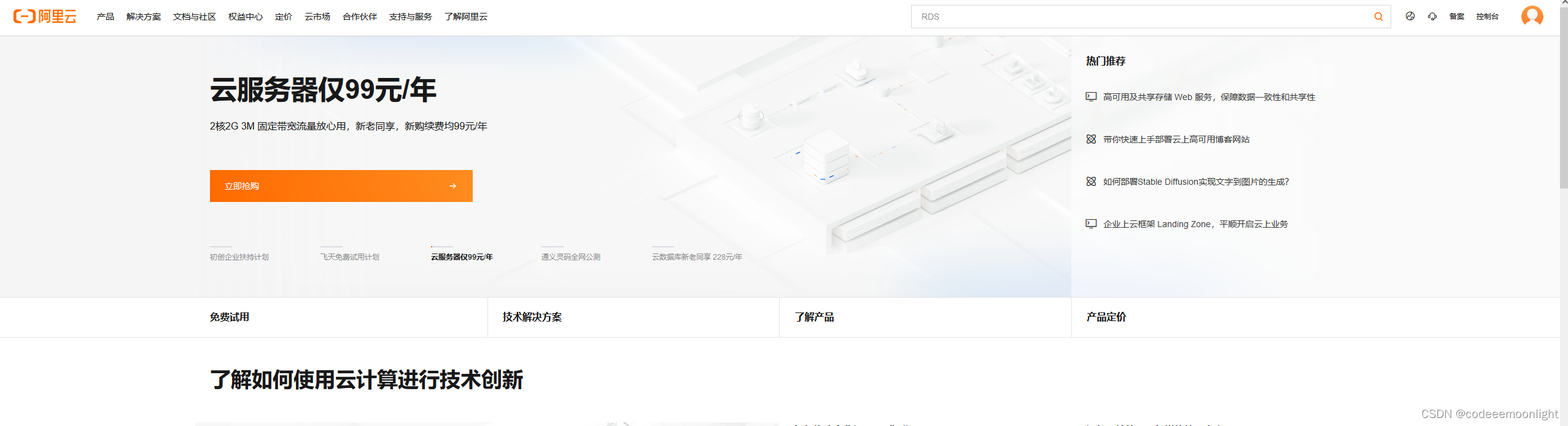Open the 企业上云框架 Landing Zone link

(x=1195, y=224)
